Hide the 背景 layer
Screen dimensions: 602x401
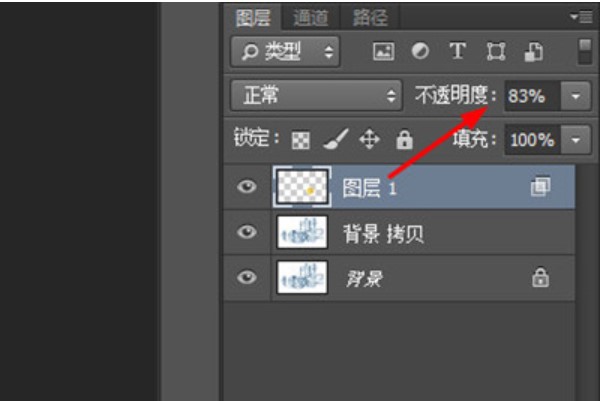click(x=246, y=277)
